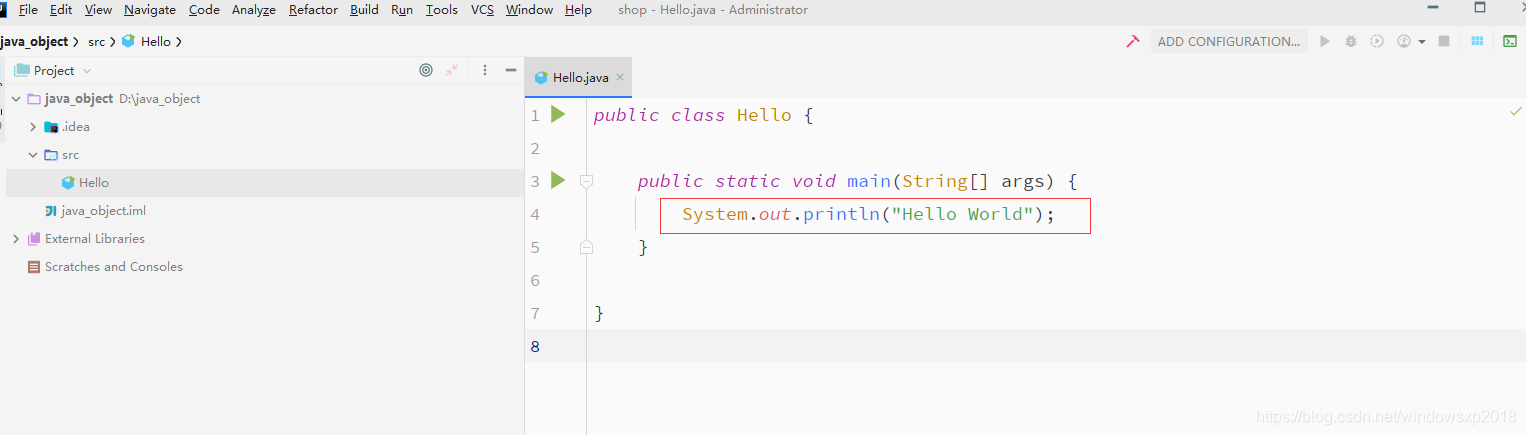Fold the main method start marker

click(586, 181)
